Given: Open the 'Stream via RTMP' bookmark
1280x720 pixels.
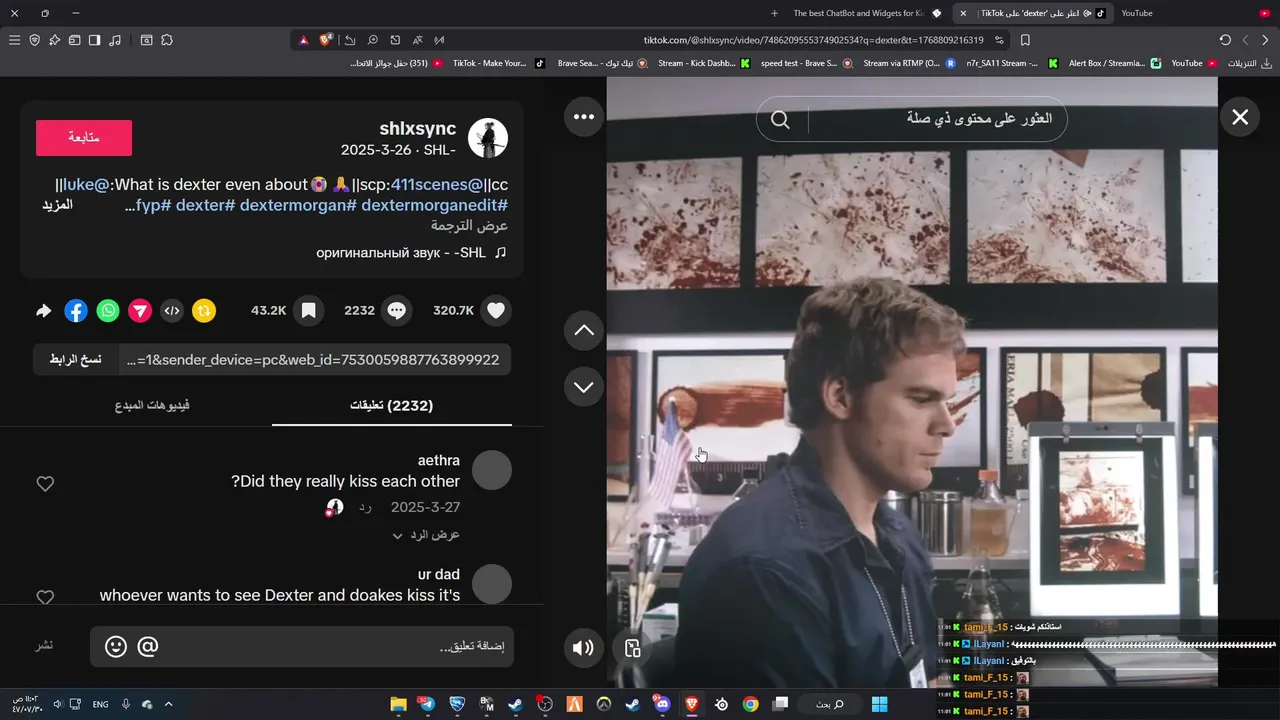Looking at the screenshot, I should click(908, 63).
